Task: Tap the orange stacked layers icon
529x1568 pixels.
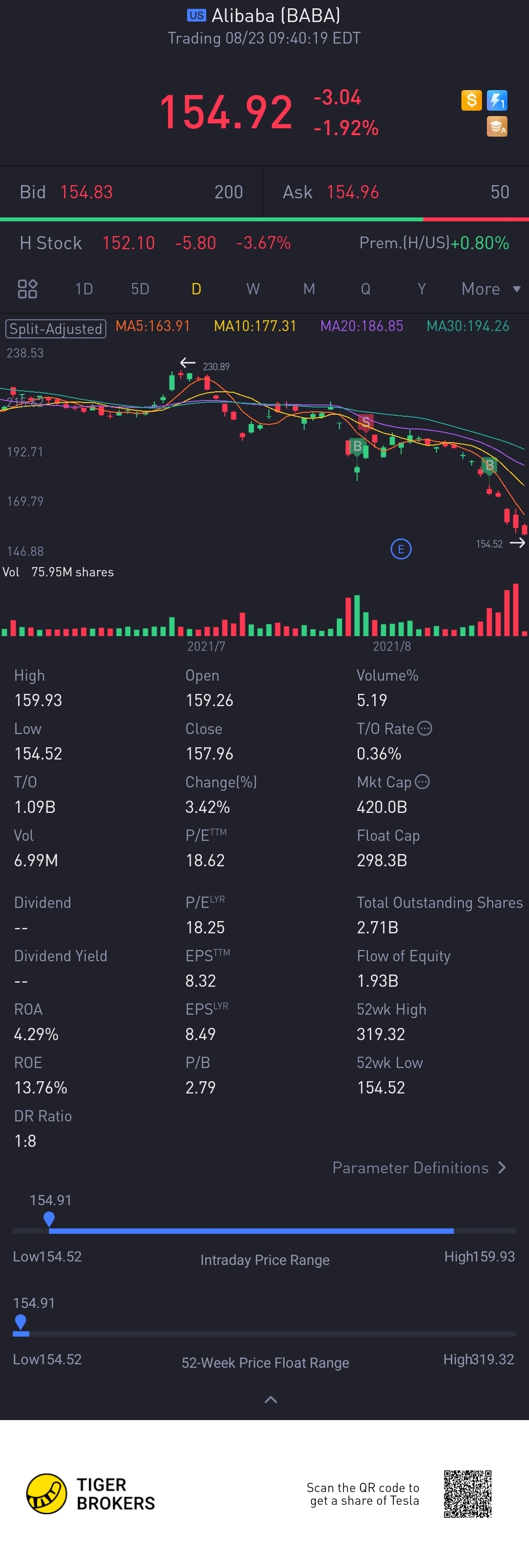Action: 497,127
